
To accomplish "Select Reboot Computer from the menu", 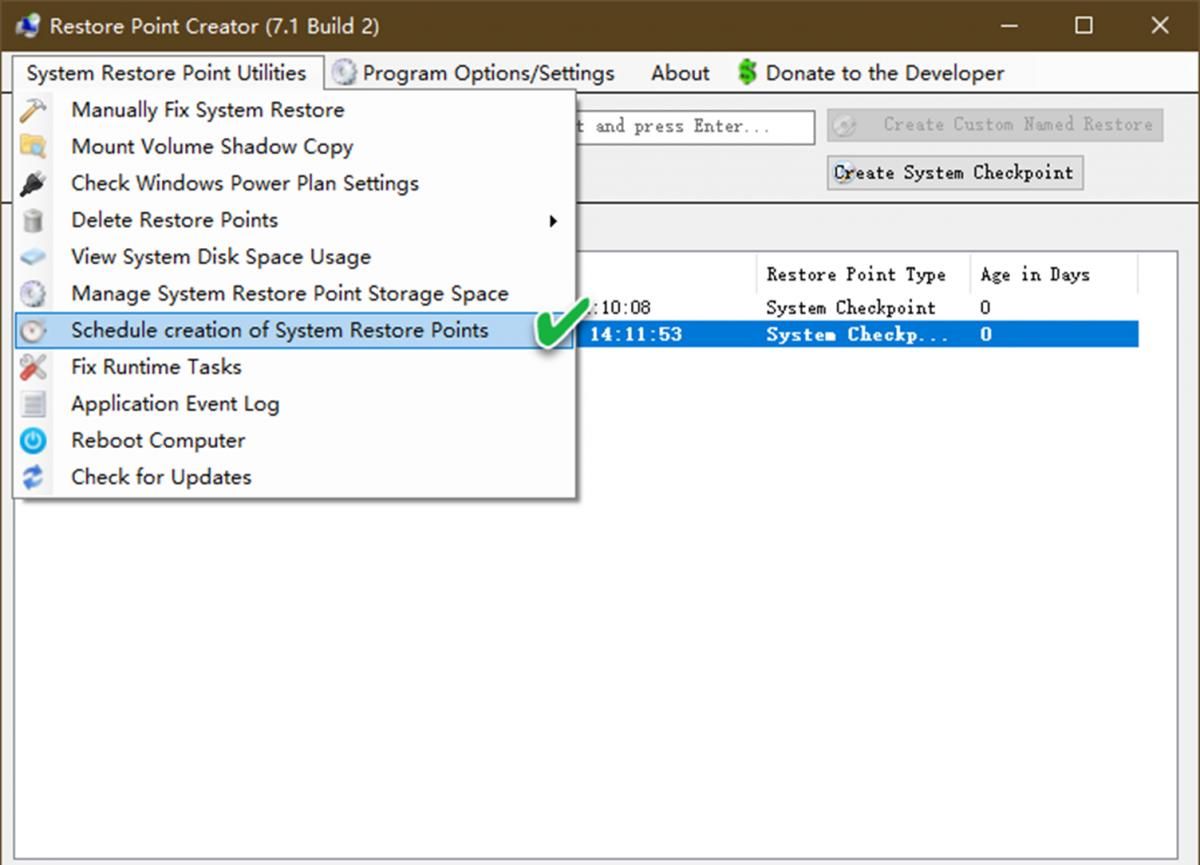I will (x=295, y=441).
